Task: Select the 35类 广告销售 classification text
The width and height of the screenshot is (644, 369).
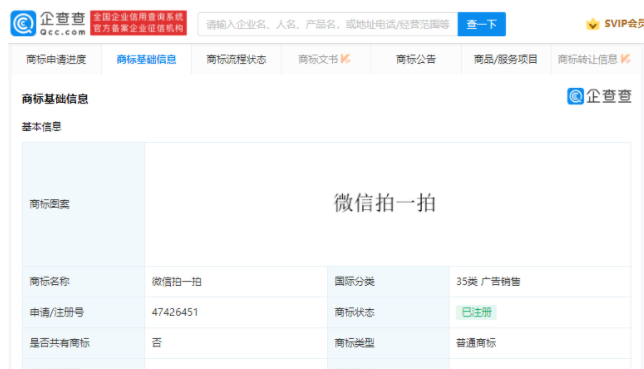Action: point(488,282)
